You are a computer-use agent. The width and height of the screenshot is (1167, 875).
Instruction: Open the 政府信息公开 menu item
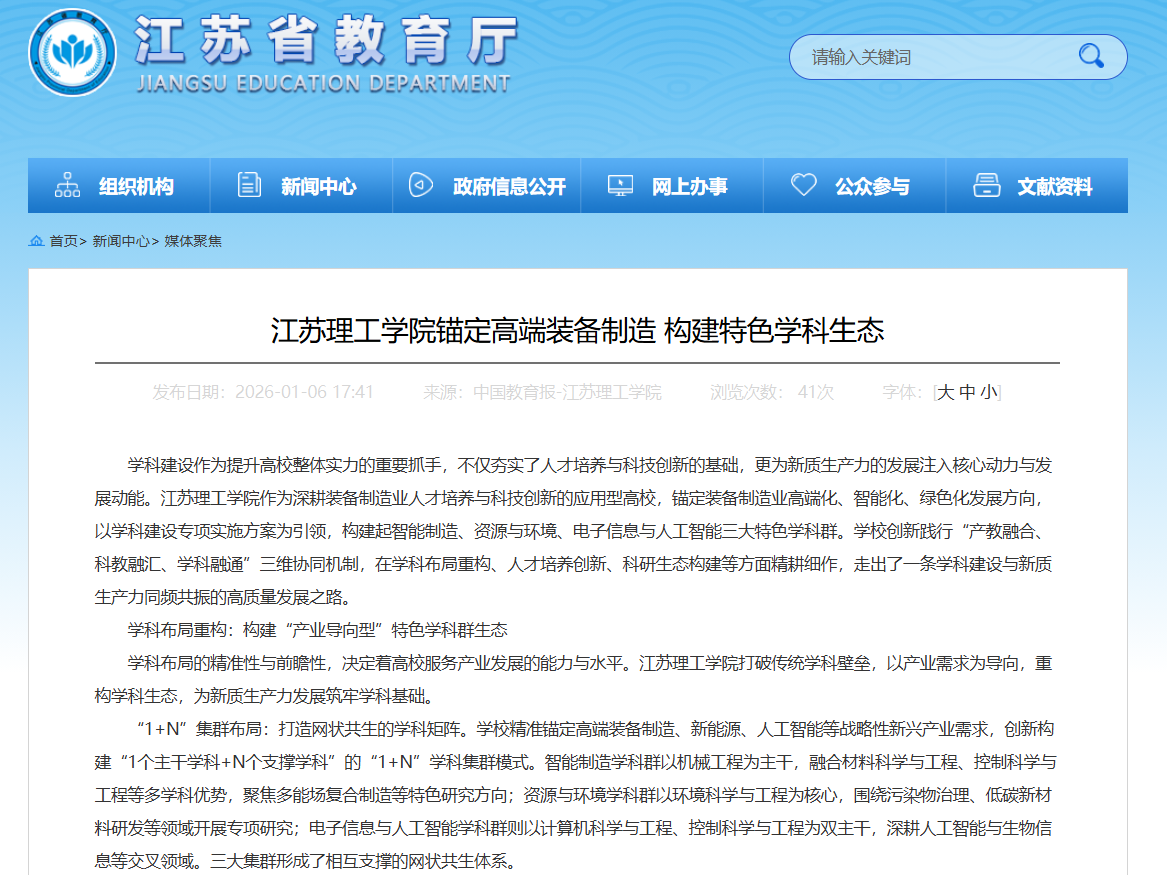(x=509, y=186)
